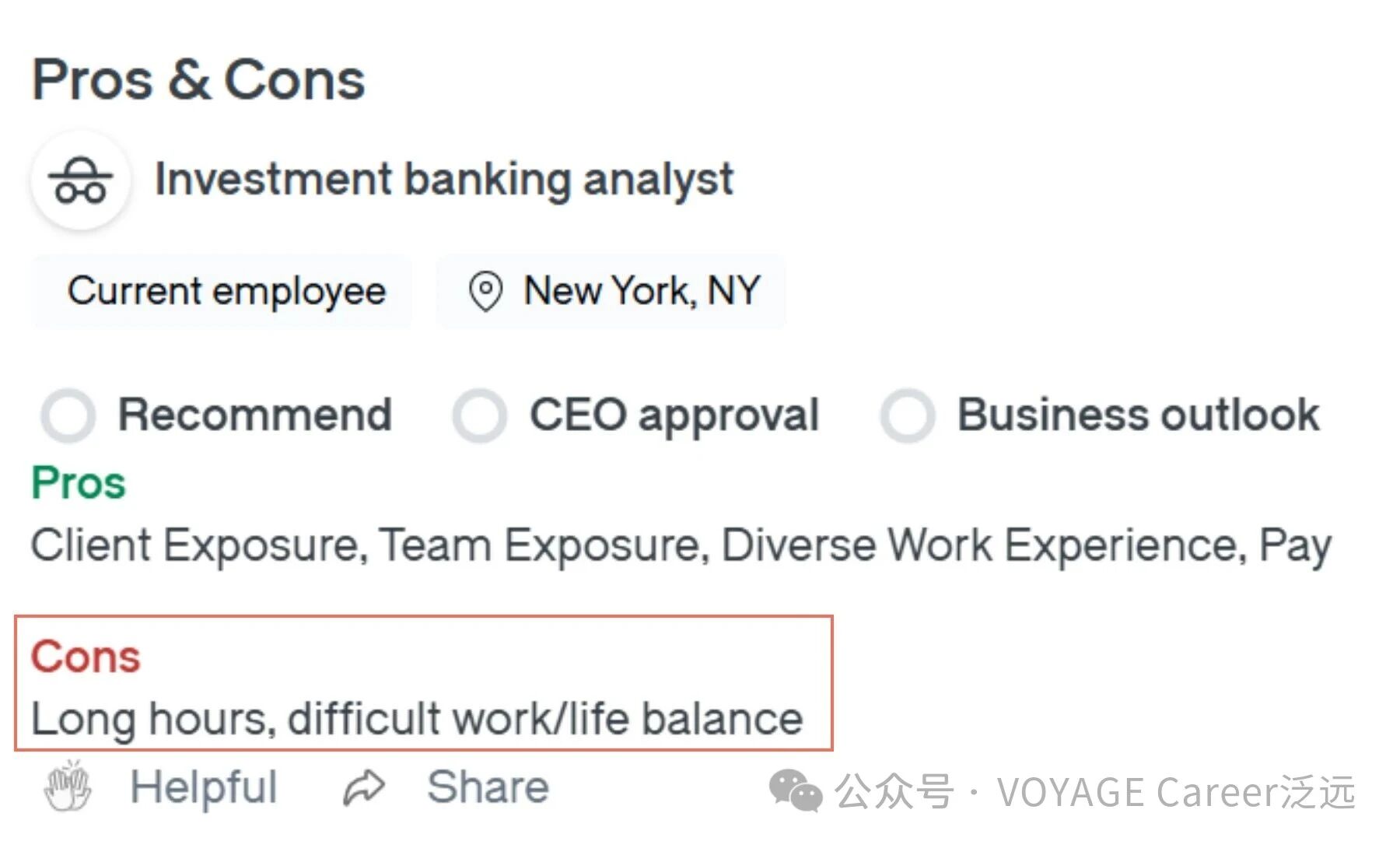Click the location pin icon
The image size is (1400, 848).
[485, 292]
